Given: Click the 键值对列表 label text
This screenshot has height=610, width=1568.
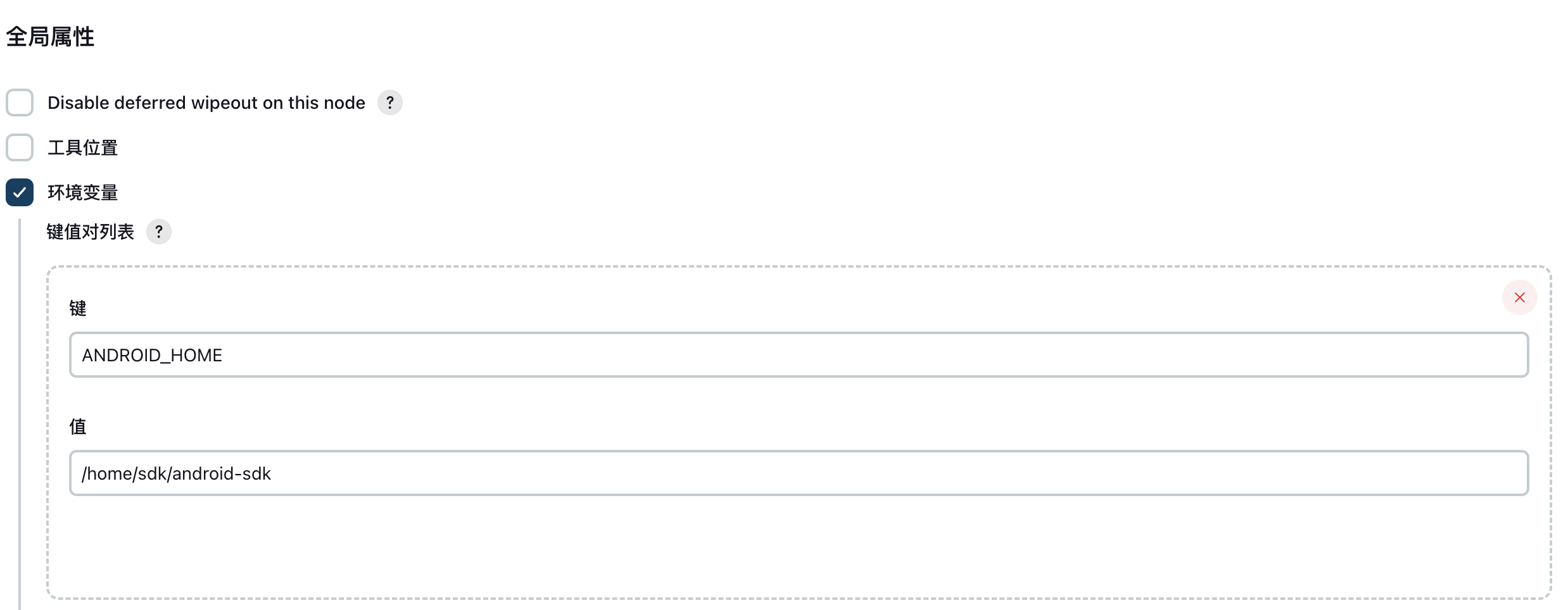Looking at the screenshot, I should 90,232.
